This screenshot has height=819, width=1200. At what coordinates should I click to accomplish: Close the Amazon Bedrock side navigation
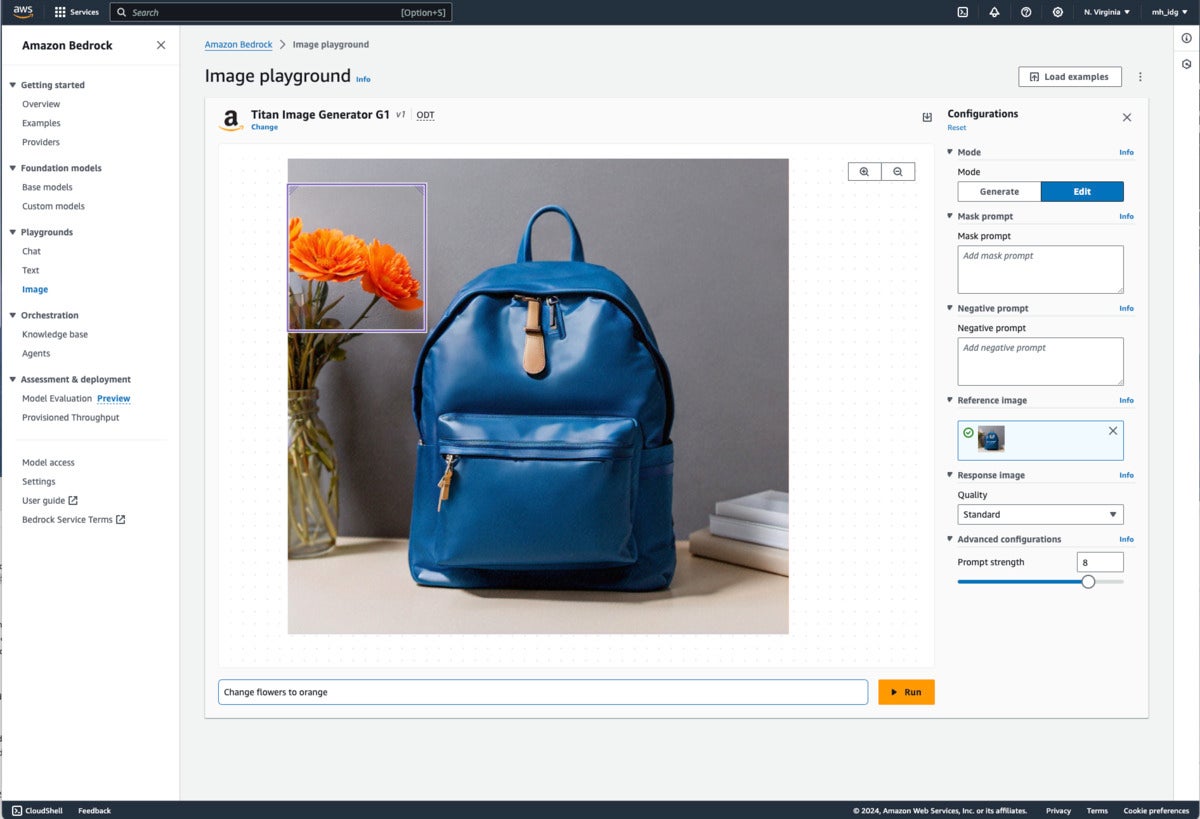[x=161, y=45]
